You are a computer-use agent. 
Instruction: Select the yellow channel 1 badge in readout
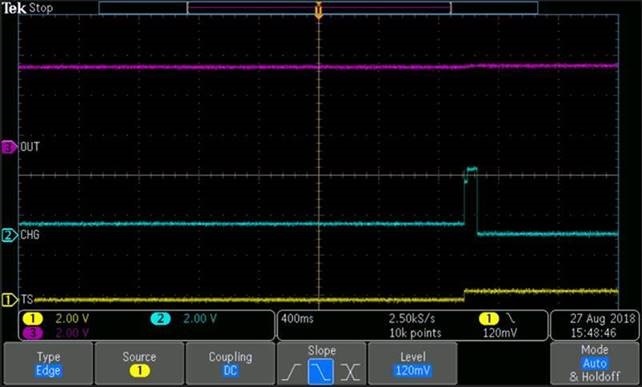(32, 319)
